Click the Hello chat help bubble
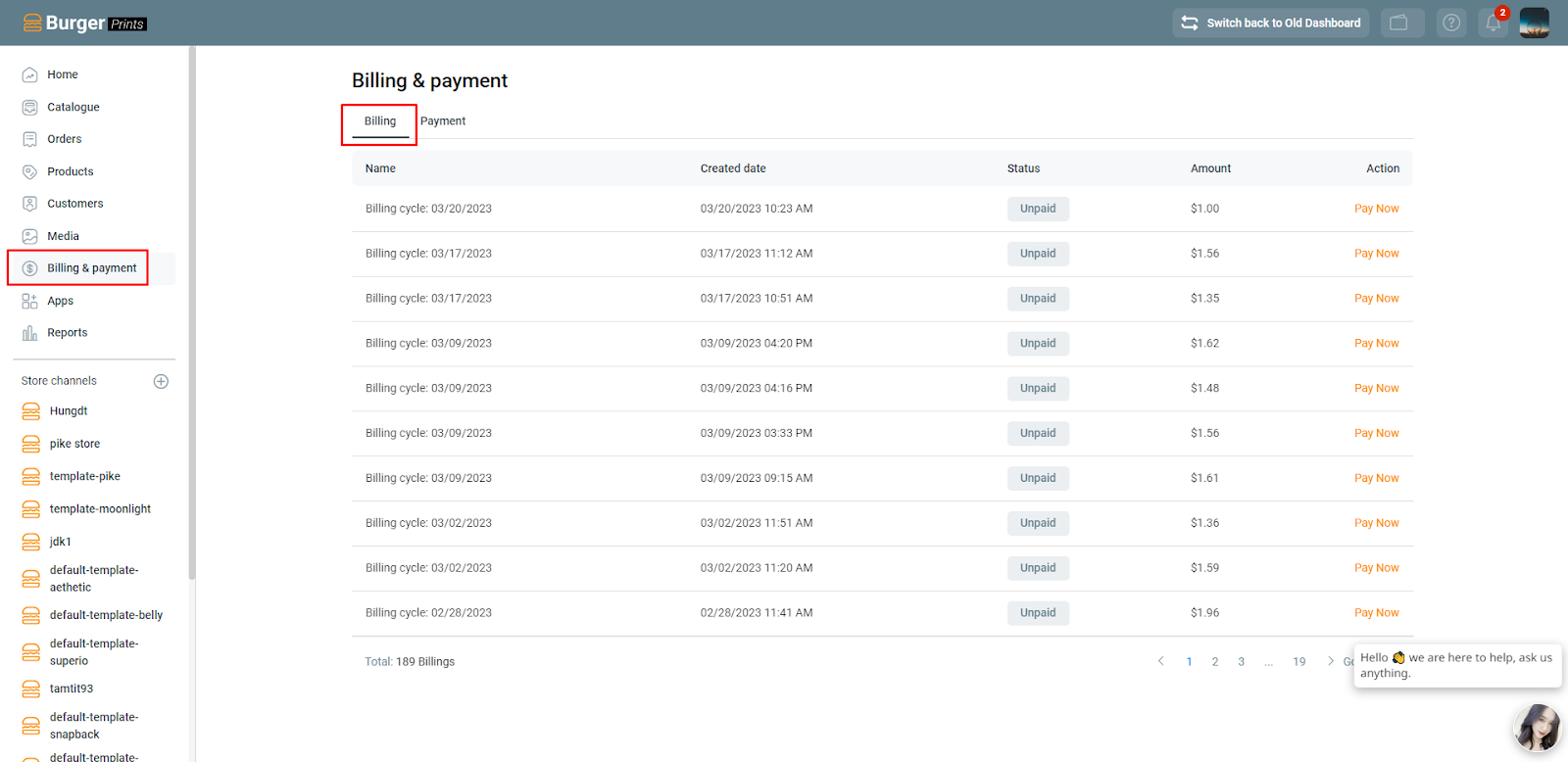This screenshot has width=1568, height=762. [x=1457, y=665]
